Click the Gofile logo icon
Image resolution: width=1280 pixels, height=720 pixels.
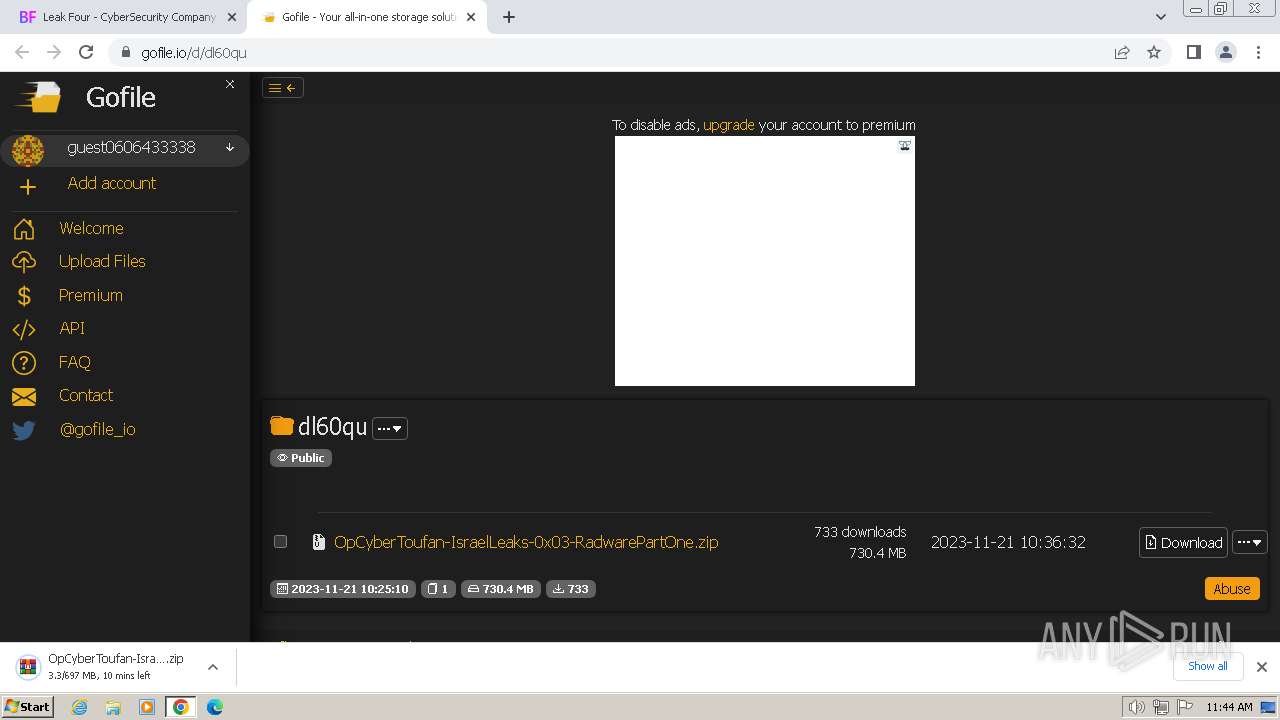(x=37, y=97)
